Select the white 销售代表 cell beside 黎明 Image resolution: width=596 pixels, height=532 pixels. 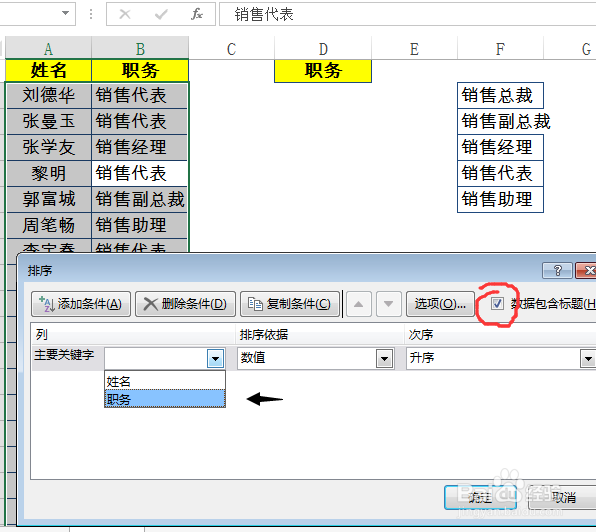coord(139,173)
